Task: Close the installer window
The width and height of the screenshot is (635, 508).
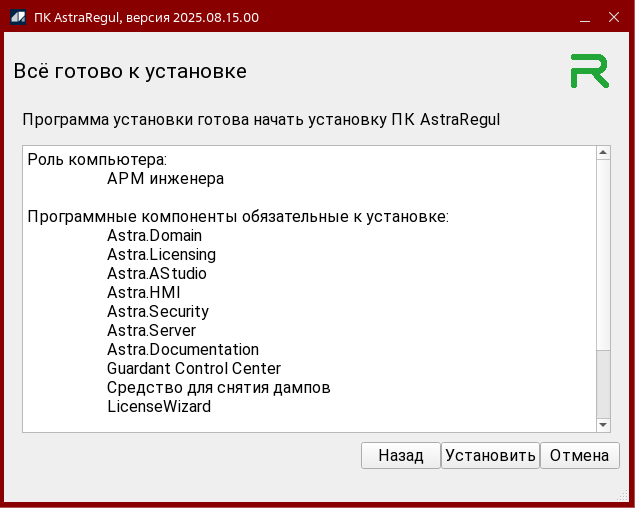Action: [612, 17]
